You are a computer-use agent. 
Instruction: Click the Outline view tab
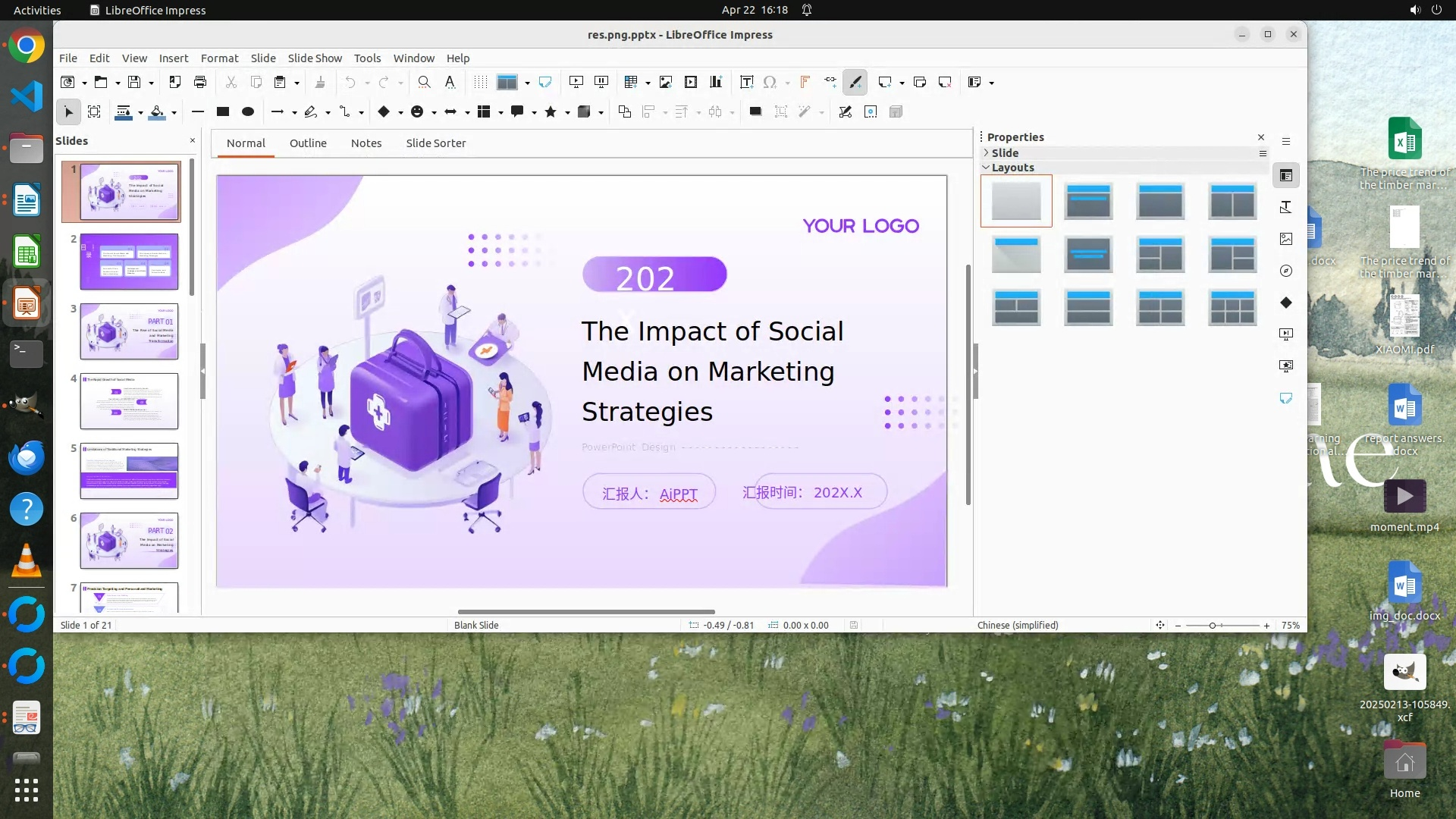click(308, 143)
